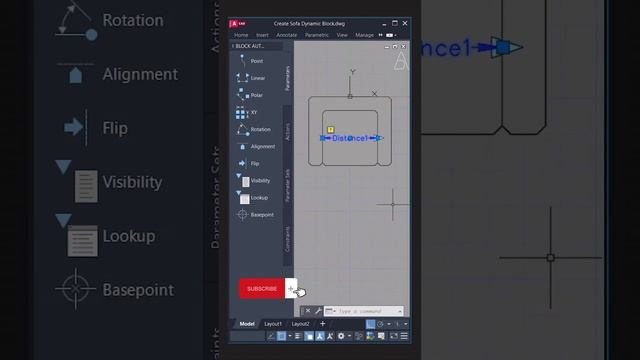Open the dropdown arrow next to object snap
The image size is (640, 360).
tap(290, 336)
